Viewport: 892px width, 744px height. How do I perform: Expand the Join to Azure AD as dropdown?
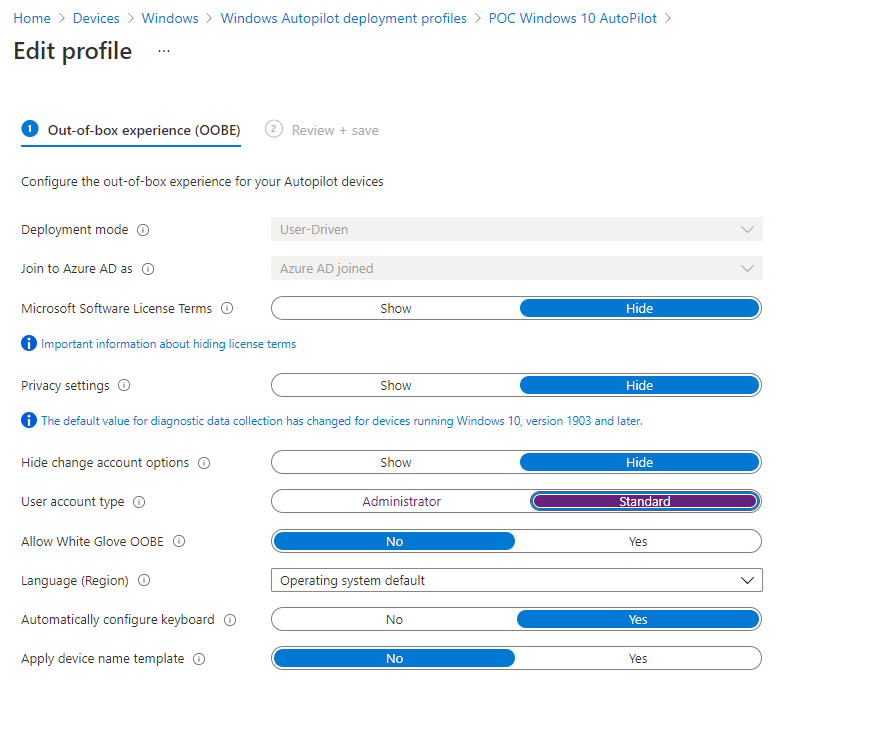(517, 268)
